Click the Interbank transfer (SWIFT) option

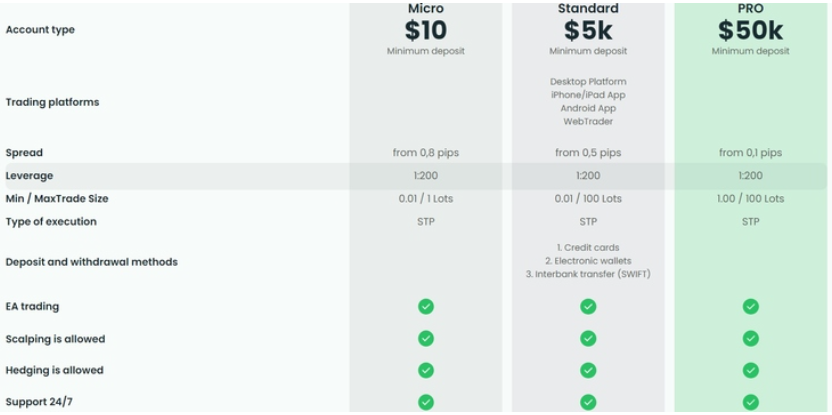[588, 274]
